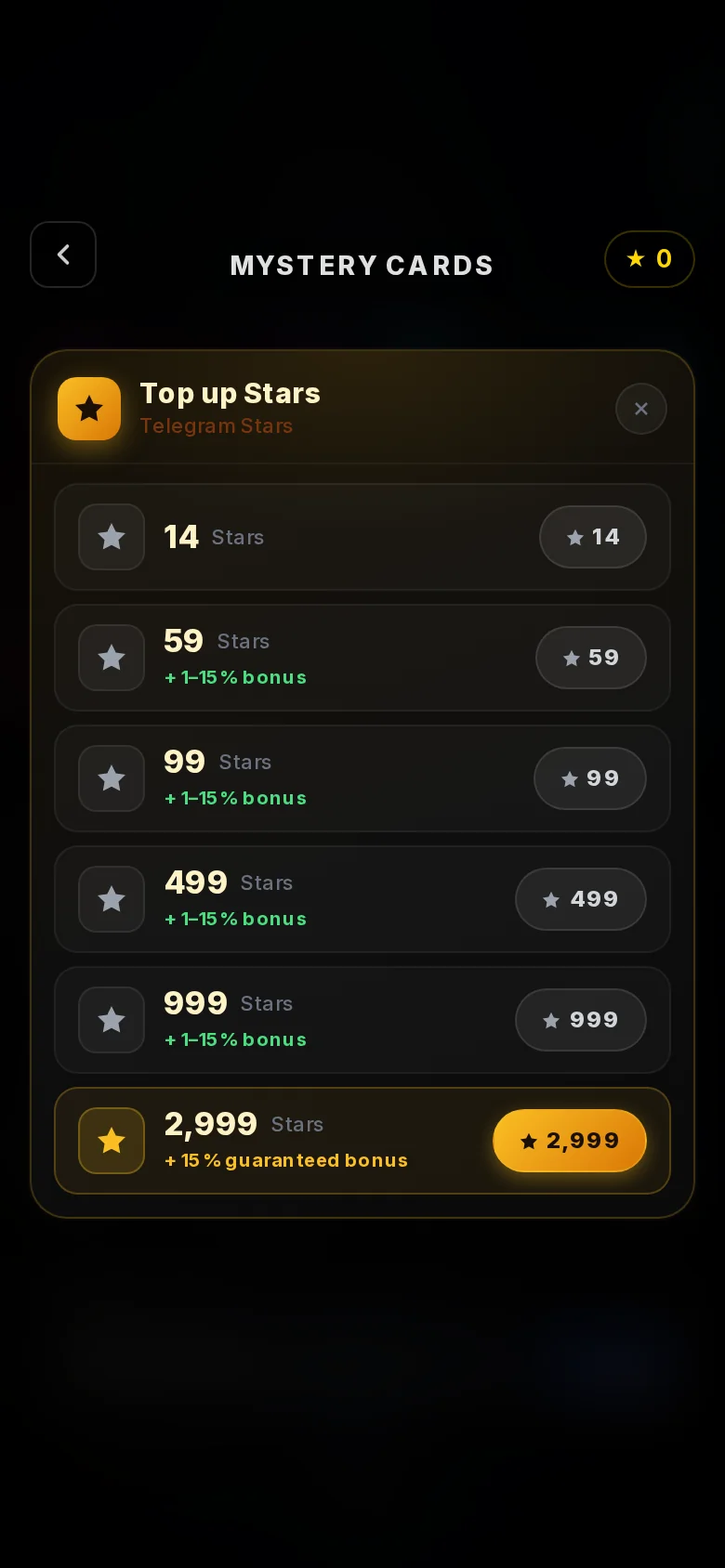Click the star icon beside 99 Stars
The height and width of the screenshot is (1568, 725).
coord(112,778)
